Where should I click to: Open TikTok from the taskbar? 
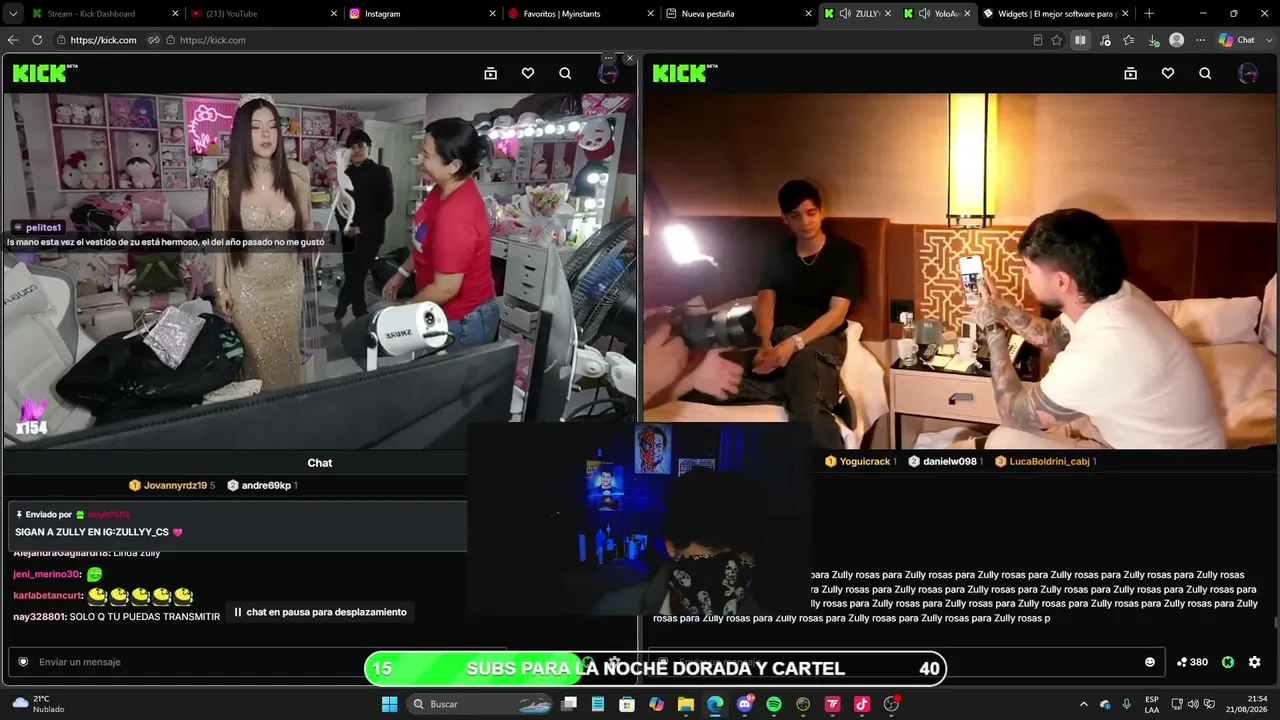pyautogui.click(x=862, y=704)
